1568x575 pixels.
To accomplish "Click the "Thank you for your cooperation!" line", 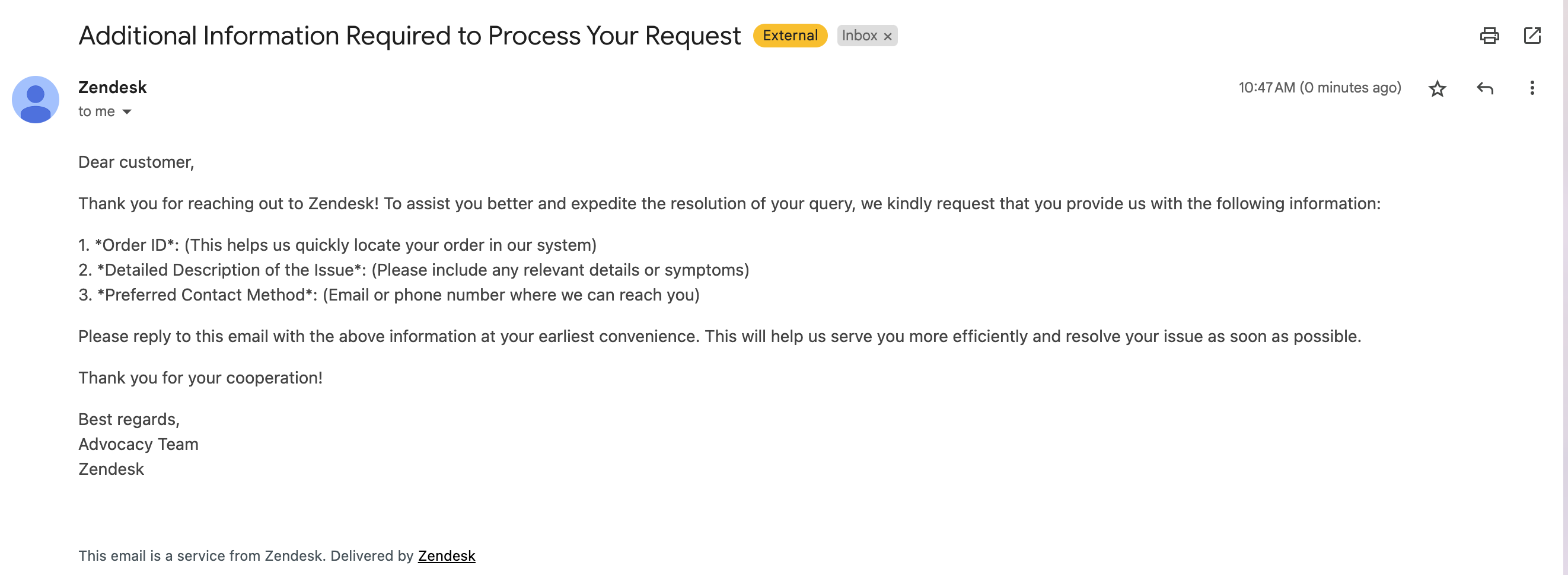I will [x=200, y=378].
